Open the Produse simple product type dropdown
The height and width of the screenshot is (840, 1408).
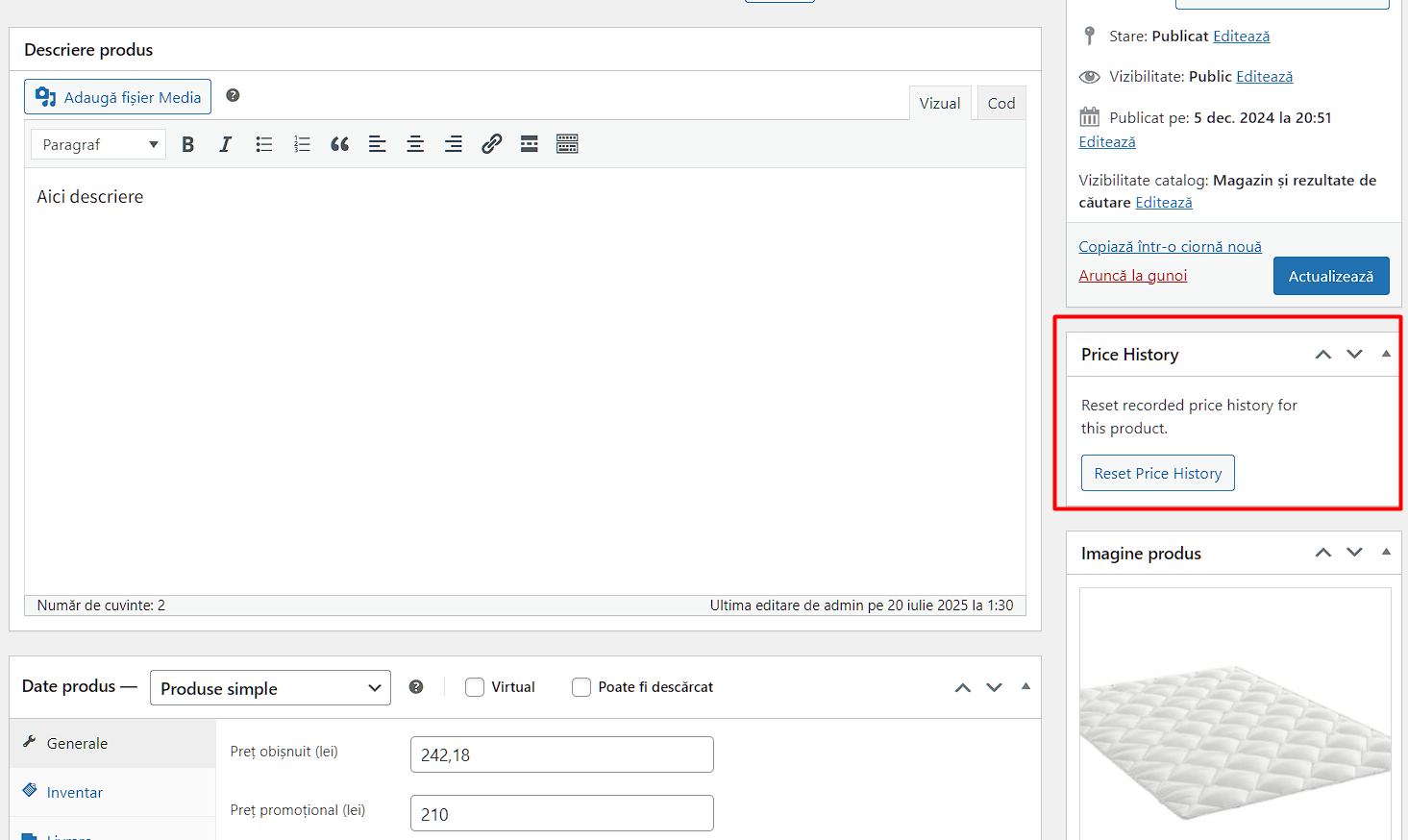270,688
